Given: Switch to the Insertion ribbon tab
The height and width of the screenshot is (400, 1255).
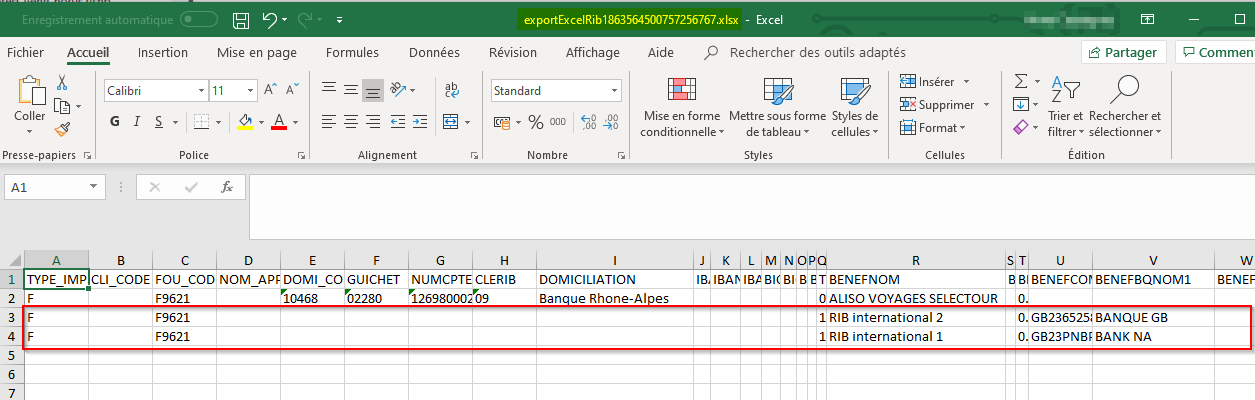Looking at the screenshot, I should 162,53.
